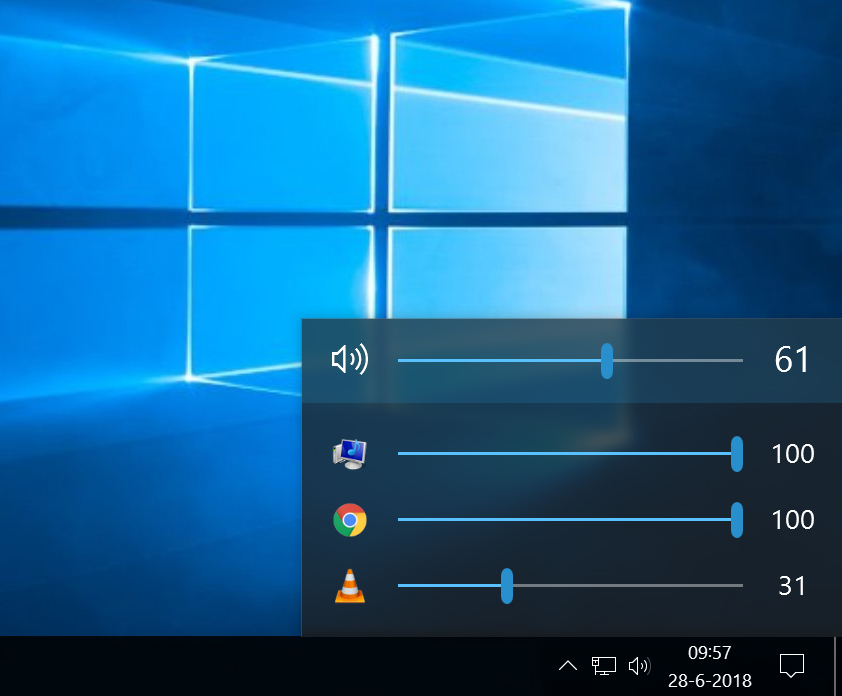Image resolution: width=842 pixels, height=696 pixels.
Task: Mute master volume via speaker icon
Action: pyautogui.click(x=350, y=359)
